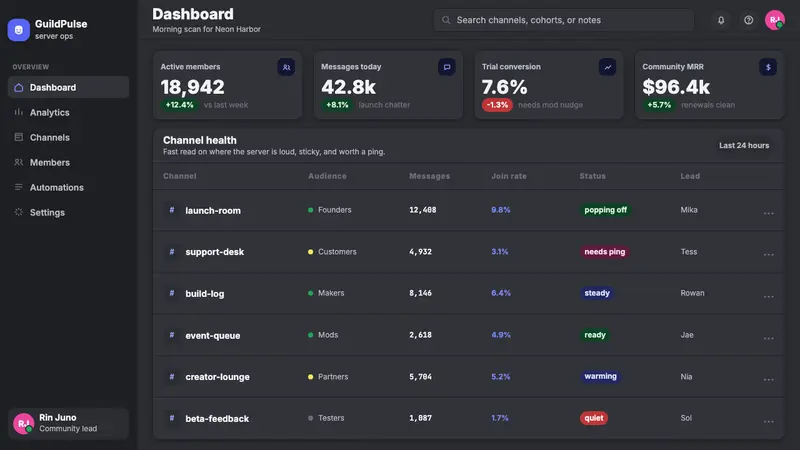Open the help question-mark icon
Image resolution: width=800 pixels, height=450 pixels.
click(x=748, y=20)
